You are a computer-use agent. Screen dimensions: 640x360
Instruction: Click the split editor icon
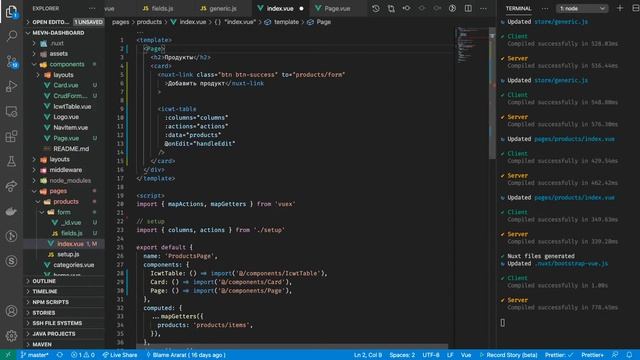click(468, 8)
